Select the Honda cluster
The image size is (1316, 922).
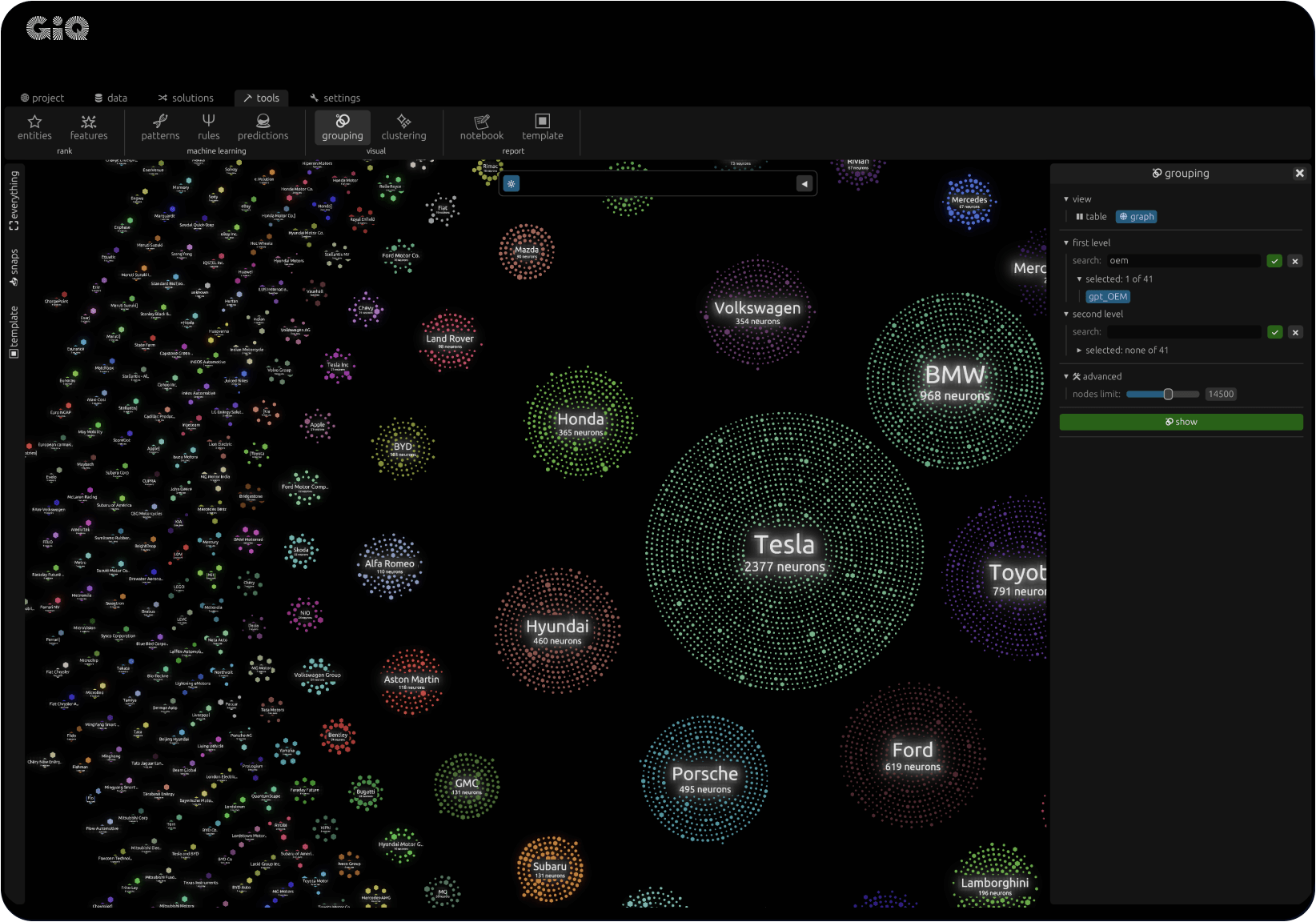(580, 423)
